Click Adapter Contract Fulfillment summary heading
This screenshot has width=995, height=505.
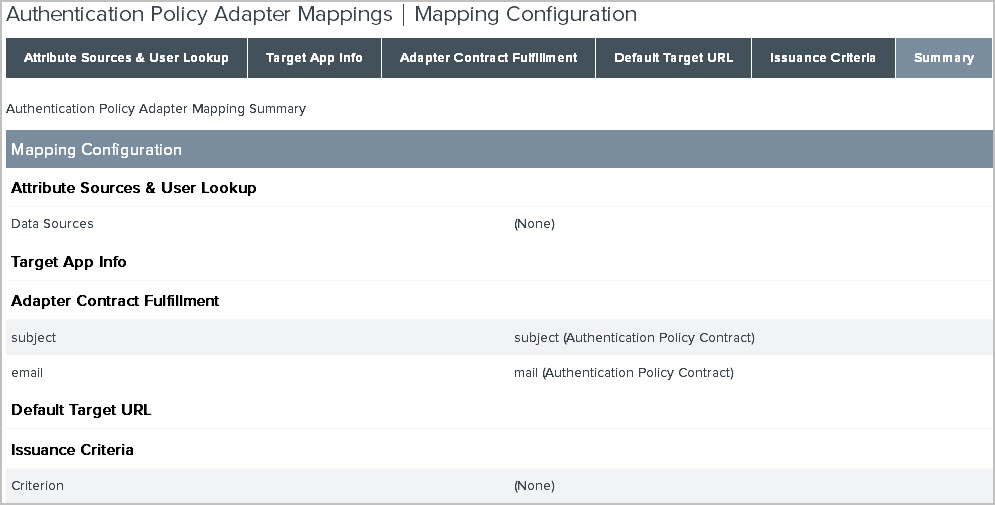pyautogui.click(x=115, y=301)
